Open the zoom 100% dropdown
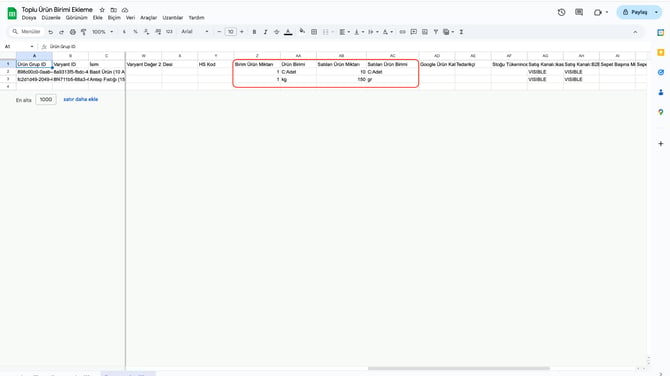 (x=103, y=32)
